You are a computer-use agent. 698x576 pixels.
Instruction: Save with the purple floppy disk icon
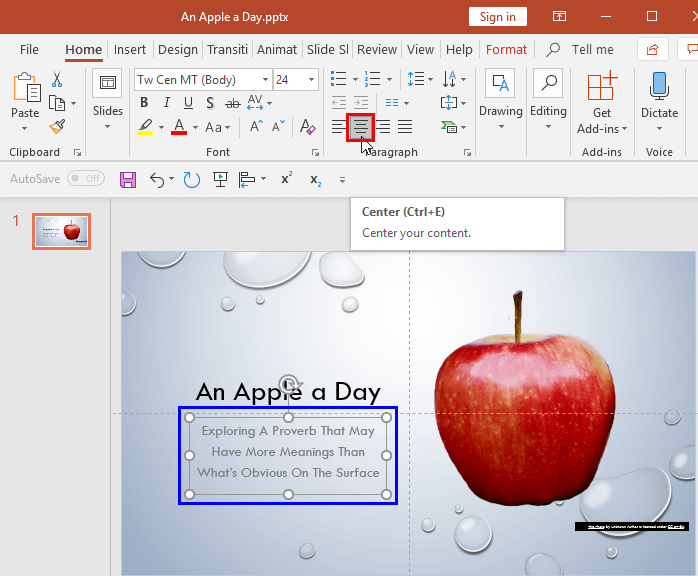tap(128, 180)
